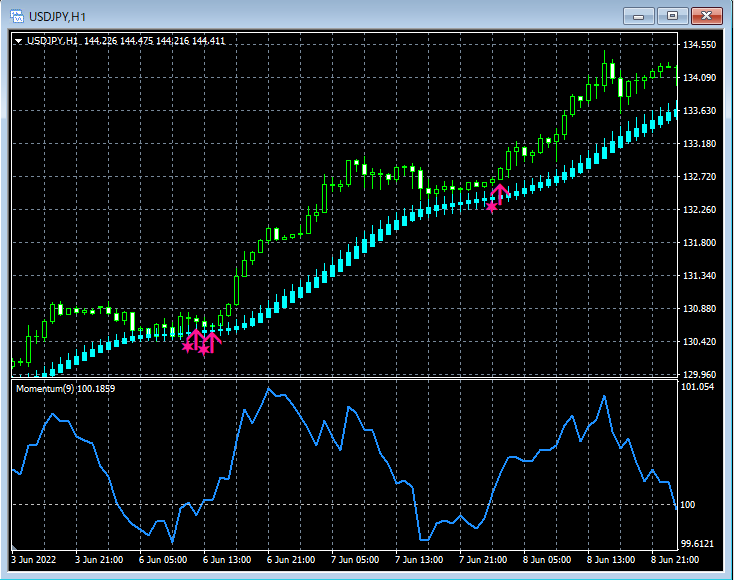The height and width of the screenshot is (580, 735).
Task: Click the 130.420 price level label
Action: tap(699, 341)
